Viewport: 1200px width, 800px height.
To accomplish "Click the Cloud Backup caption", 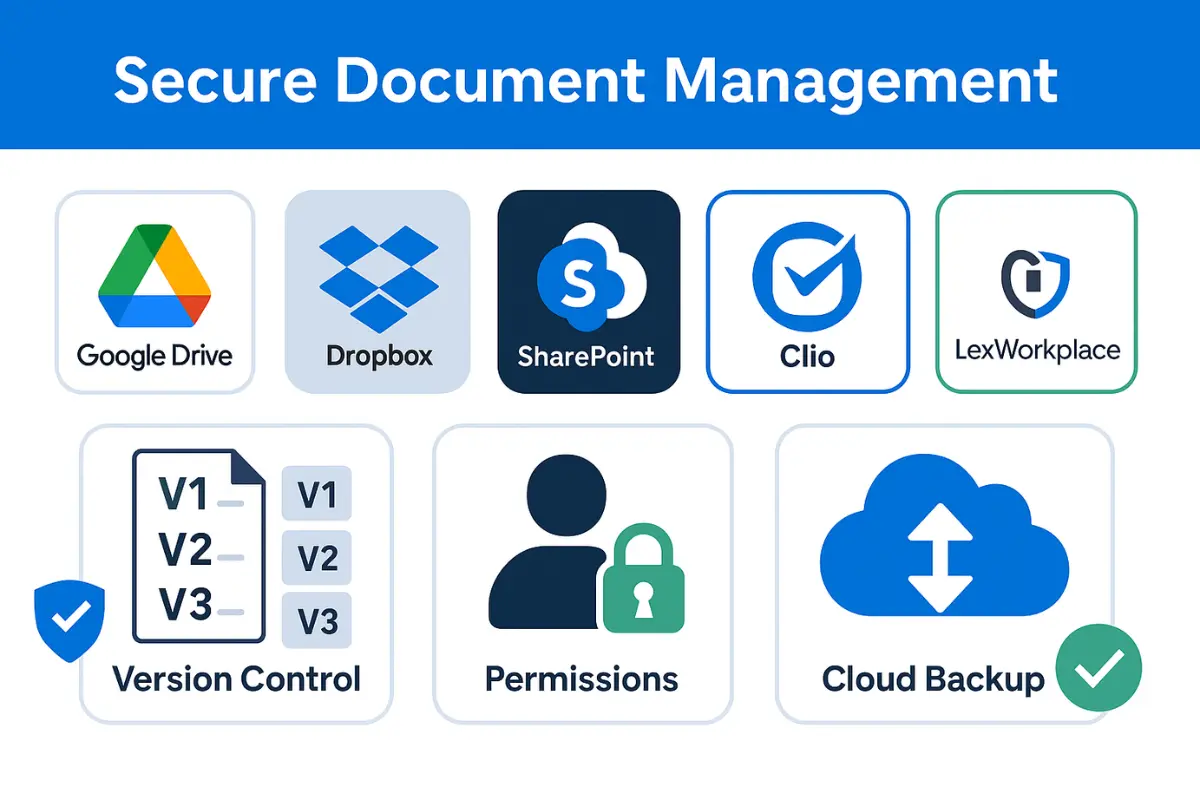I will point(933,679).
